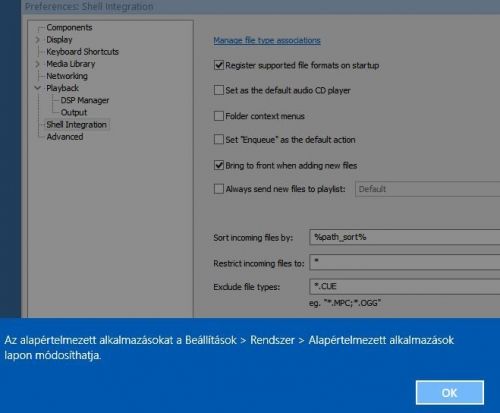
Task: Open the DSP Manager page
Action: point(85,100)
